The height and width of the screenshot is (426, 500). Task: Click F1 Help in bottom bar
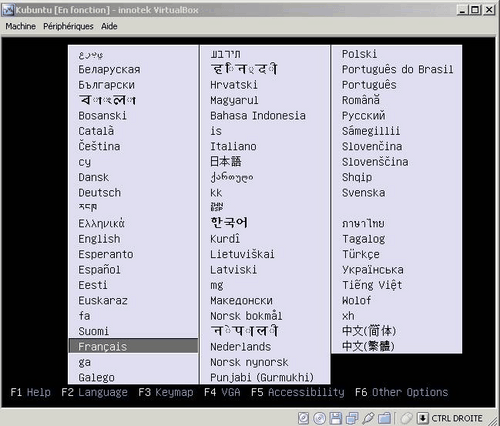pos(30,392)
